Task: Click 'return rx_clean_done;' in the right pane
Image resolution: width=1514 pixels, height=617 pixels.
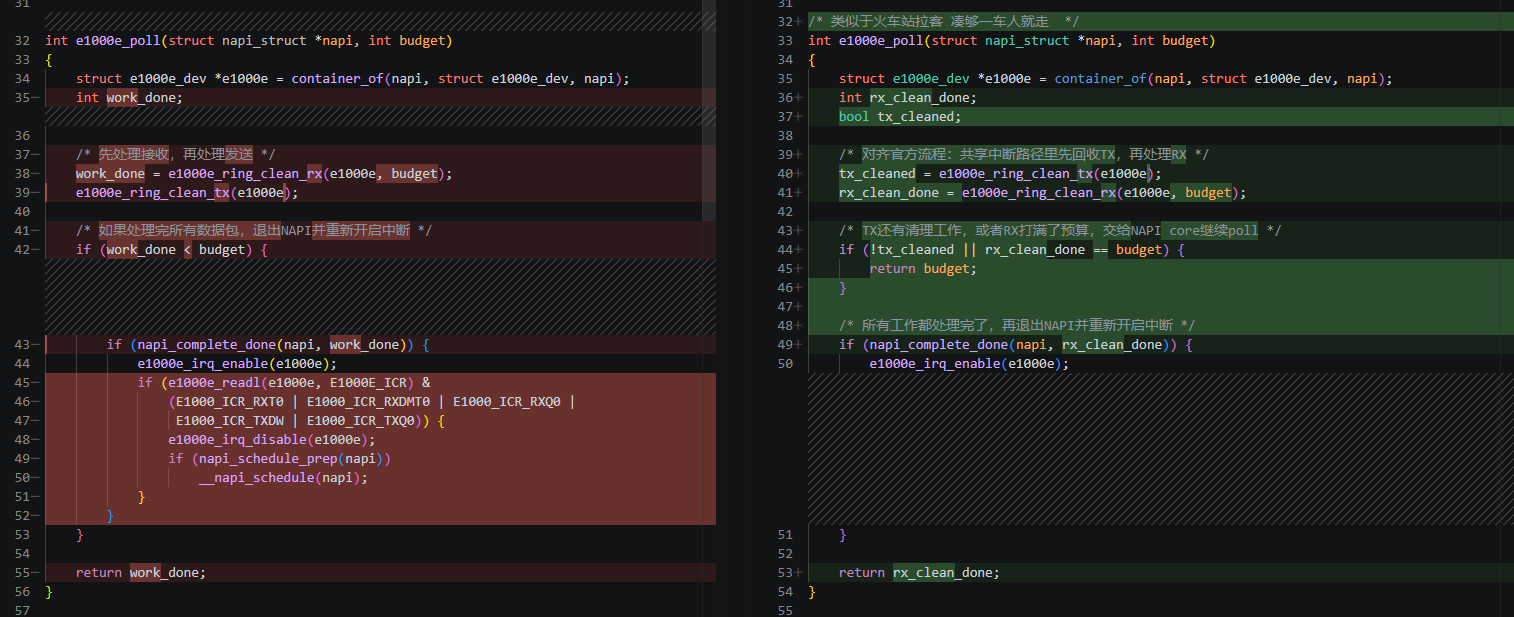Action: (919, 572)
